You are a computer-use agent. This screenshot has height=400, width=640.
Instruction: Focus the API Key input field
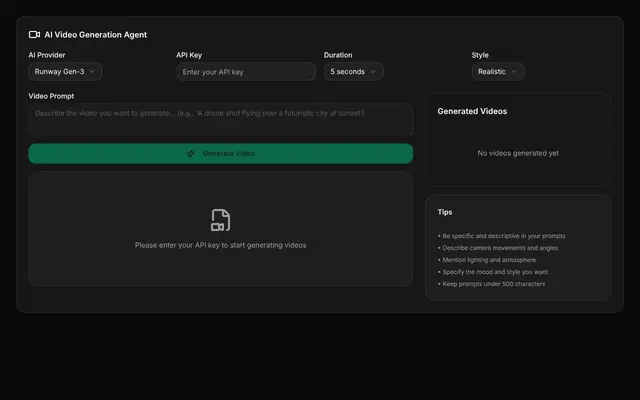[x=246, y=72]
